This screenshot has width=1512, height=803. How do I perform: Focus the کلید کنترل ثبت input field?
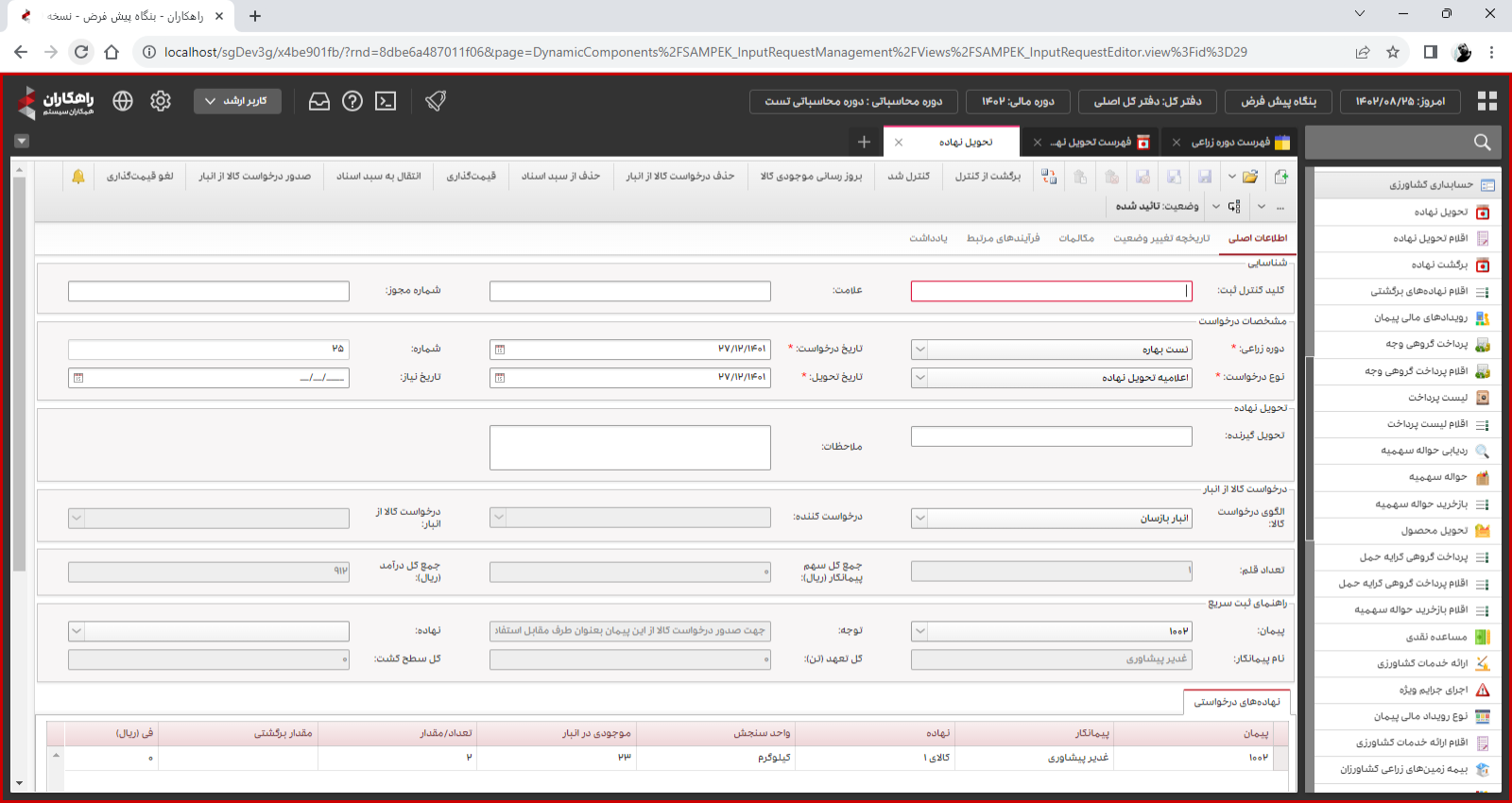(x=1052, y=291)
